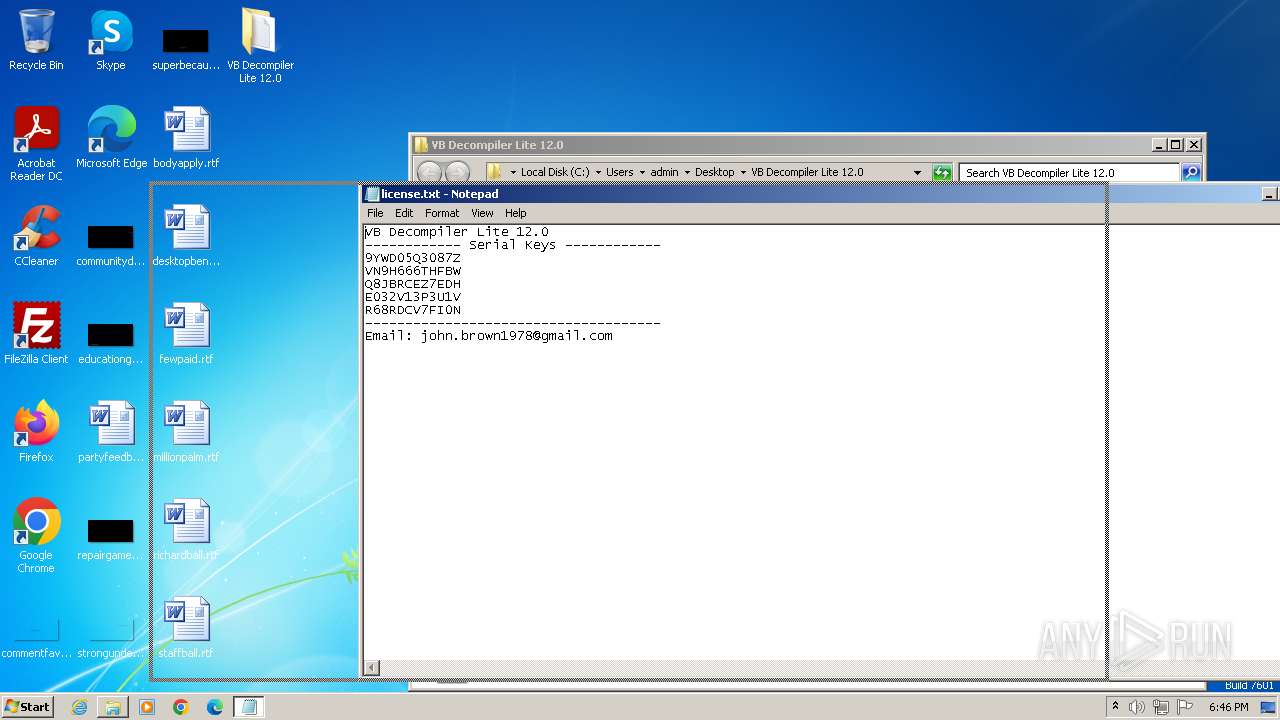This screenshot has width=1280, height=720.
Task: Click Notepad horizontal scrollbar left arrow
Action: click(371, 667)
